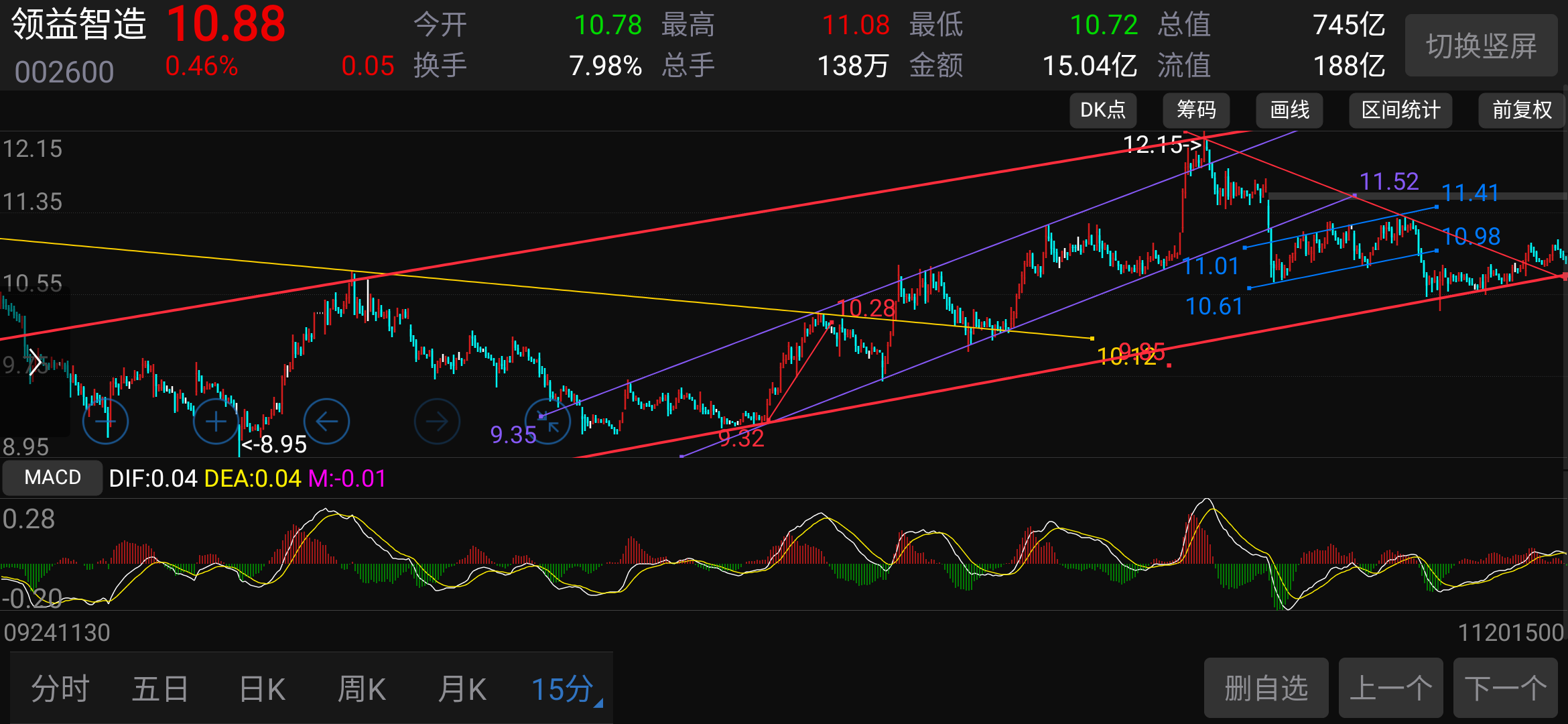
Task: Tap the 金额 amount 15.04亿 value
Action: 1090,66
